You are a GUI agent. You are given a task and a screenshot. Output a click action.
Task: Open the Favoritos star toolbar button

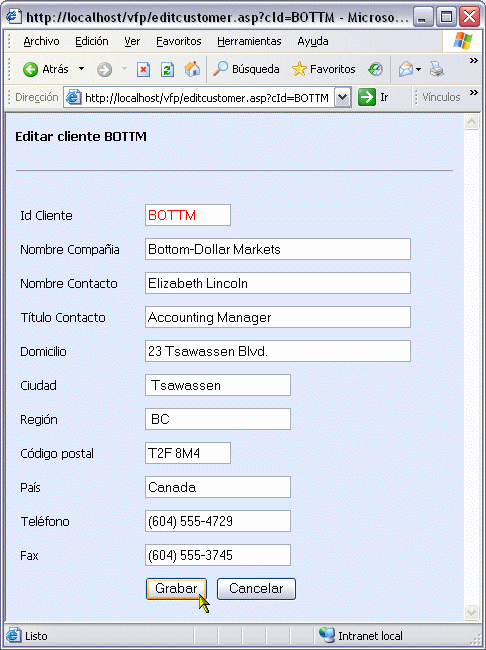pyautogui.click(x=323, y=69)
